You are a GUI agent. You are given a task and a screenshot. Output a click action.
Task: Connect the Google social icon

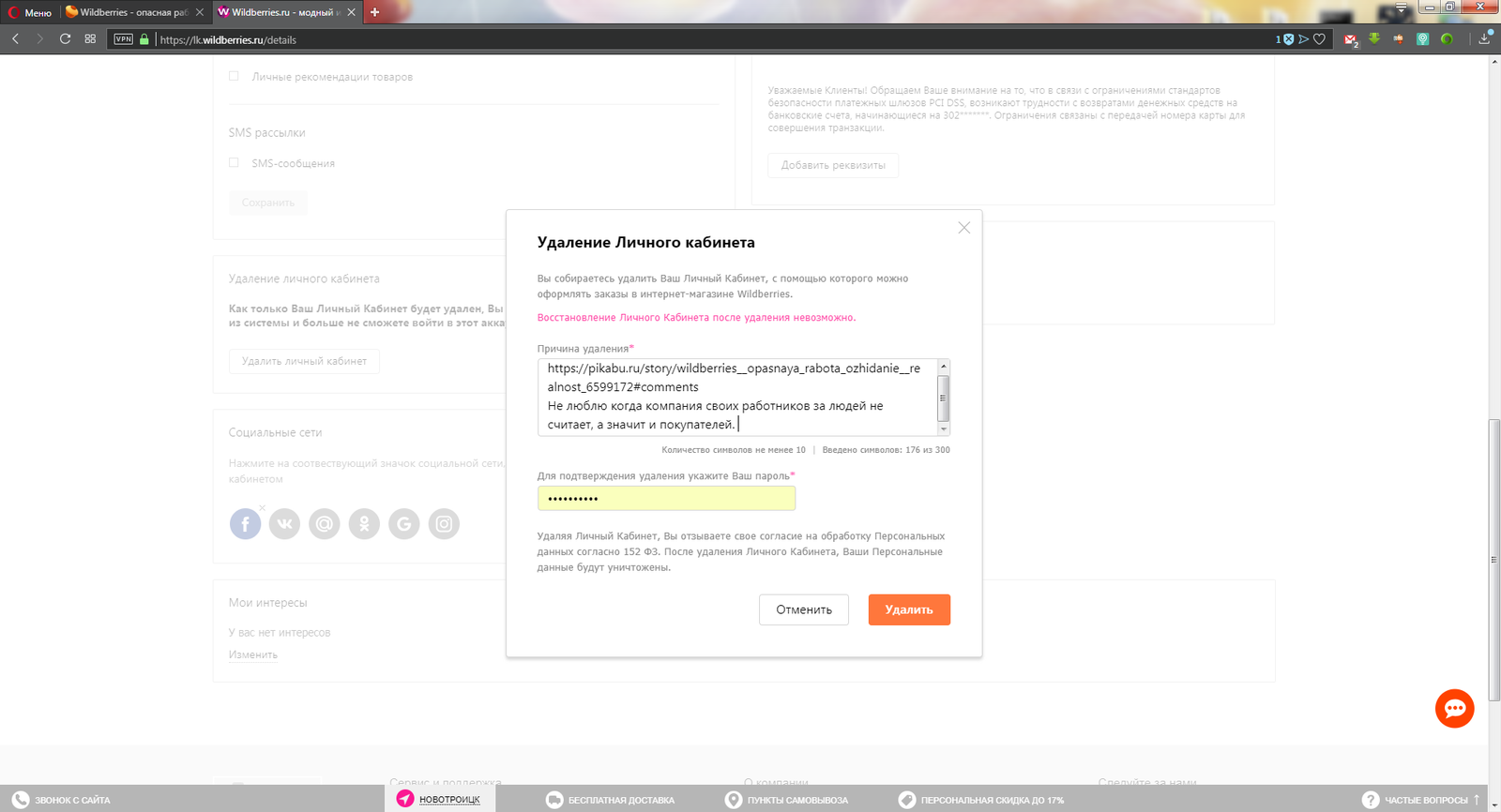tap(404, 524)
